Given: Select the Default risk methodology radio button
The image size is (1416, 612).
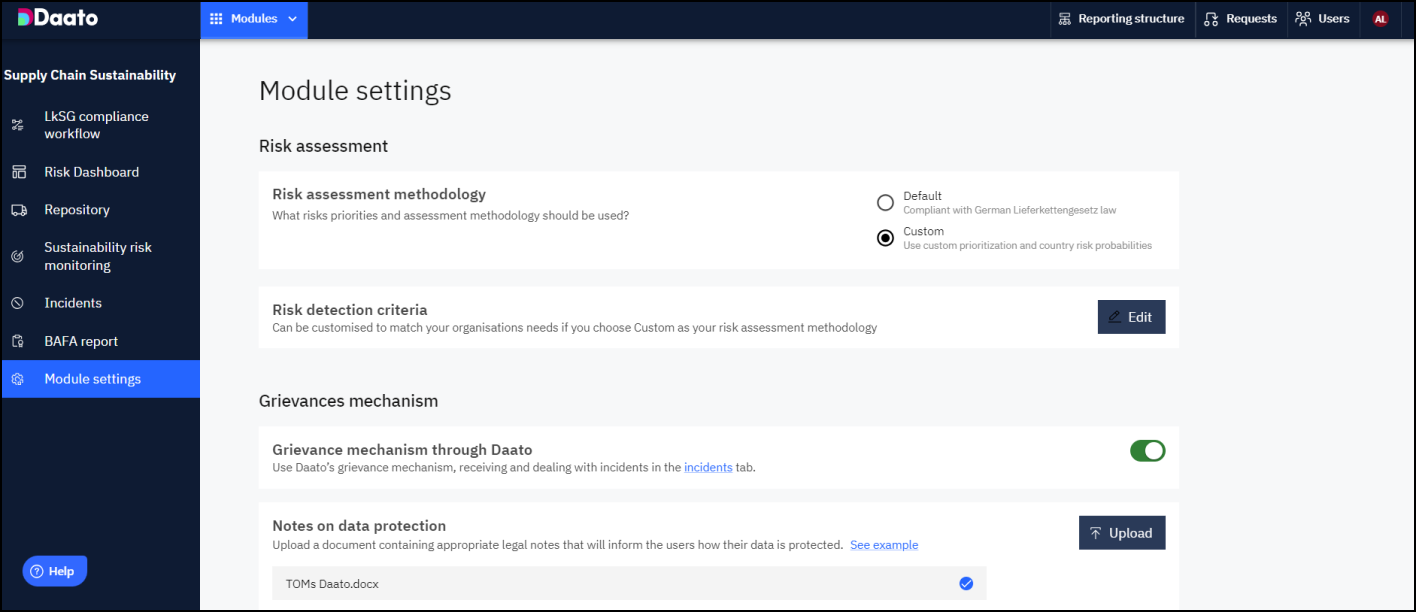Looking at the screenshot, I should click(885, 203).
